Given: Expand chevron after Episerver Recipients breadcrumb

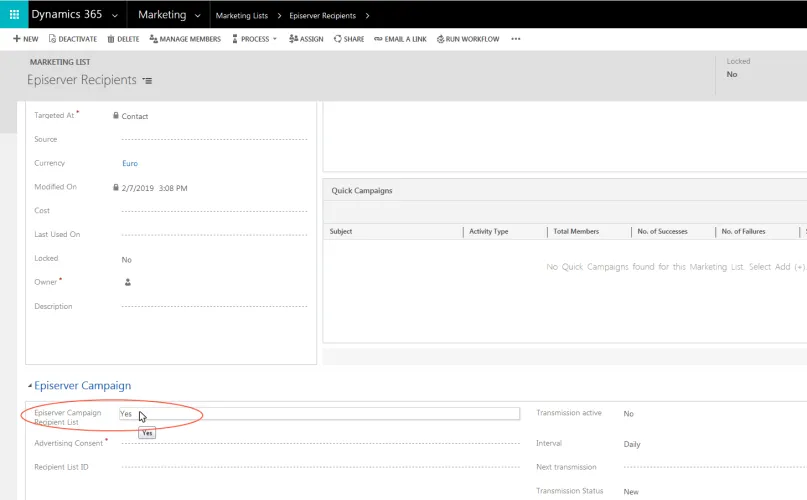Looking at the screenshot, I should click(x=367, y=15).
